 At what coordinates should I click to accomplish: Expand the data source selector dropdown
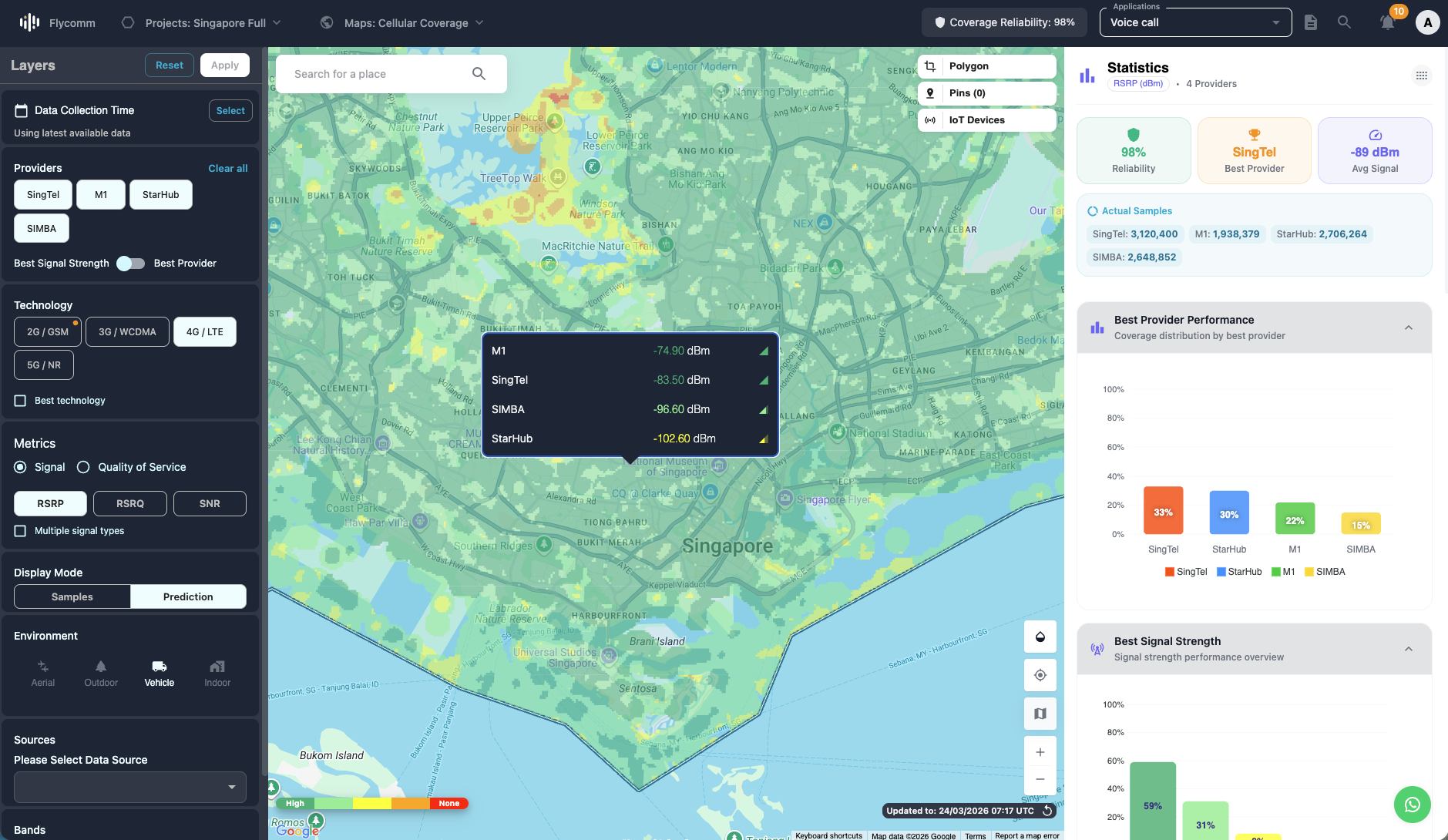(129, 787)
